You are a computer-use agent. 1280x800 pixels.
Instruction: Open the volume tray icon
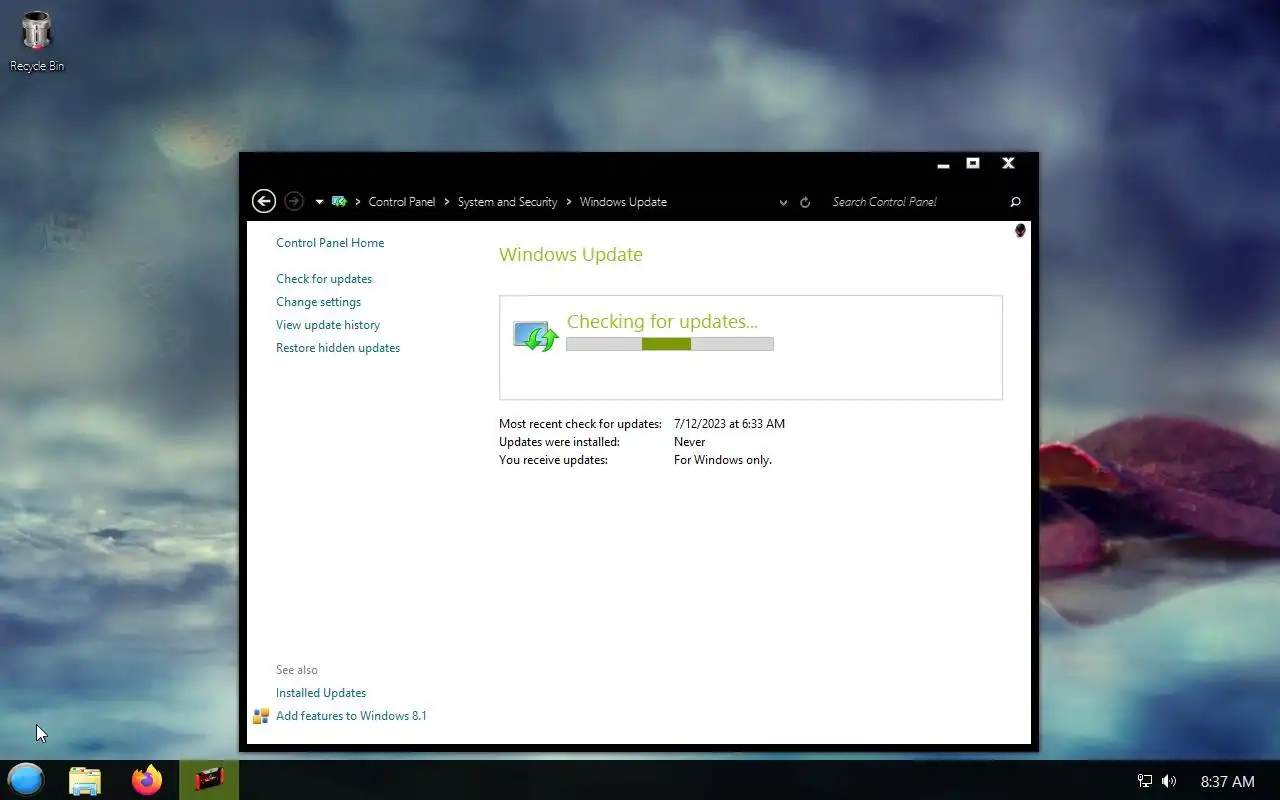coord(1169,781)
